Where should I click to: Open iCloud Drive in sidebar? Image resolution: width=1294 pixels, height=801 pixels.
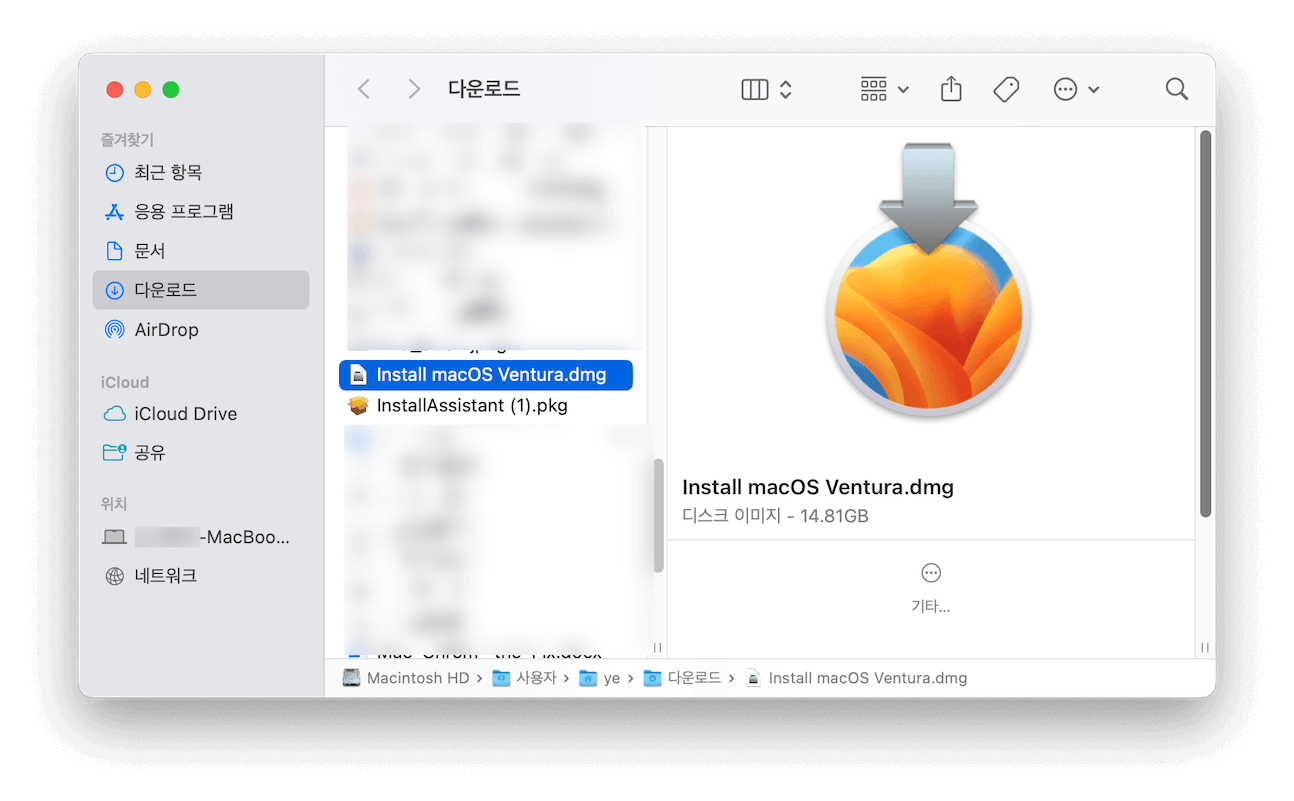click(201, 413)
